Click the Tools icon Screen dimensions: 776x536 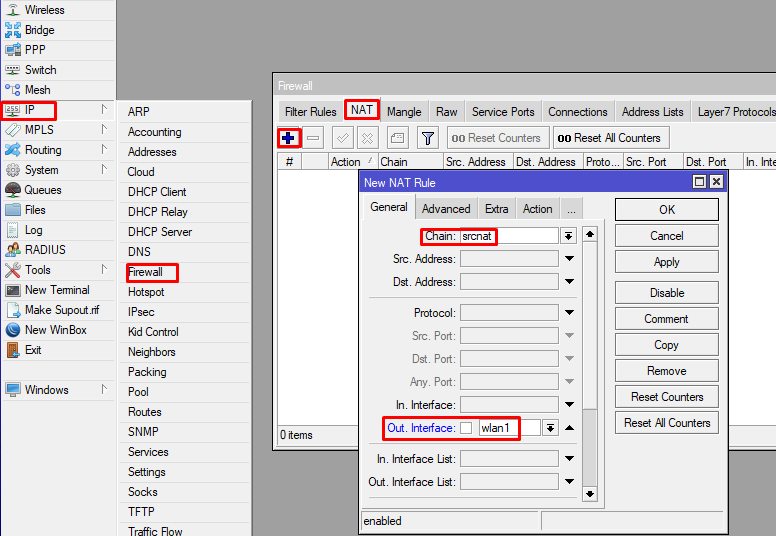[13, 270]
